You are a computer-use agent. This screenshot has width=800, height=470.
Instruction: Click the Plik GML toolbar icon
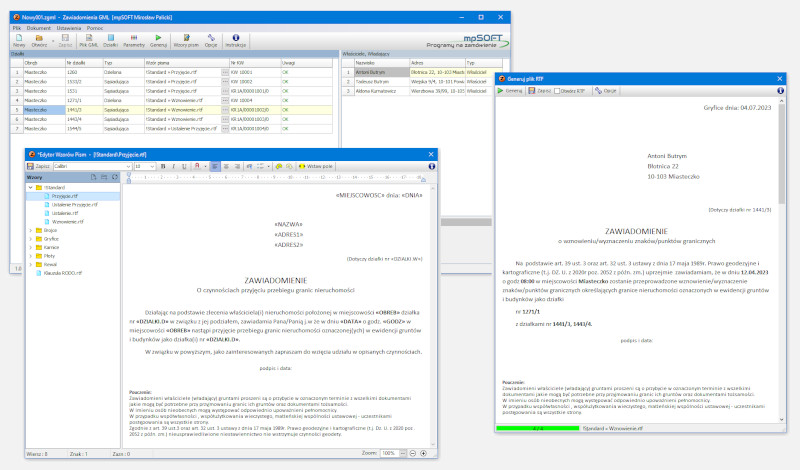[x=89, y=38]
